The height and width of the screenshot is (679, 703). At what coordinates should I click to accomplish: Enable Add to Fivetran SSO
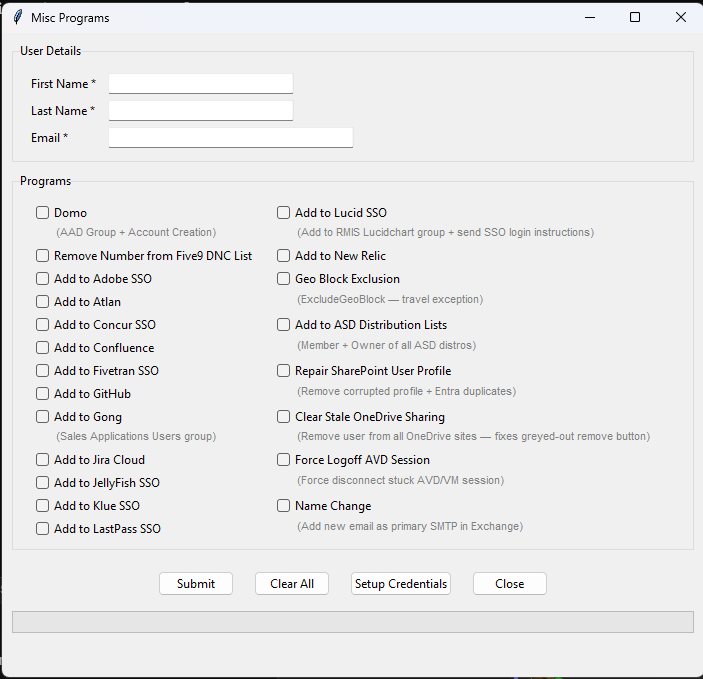(x=43, y=370)
